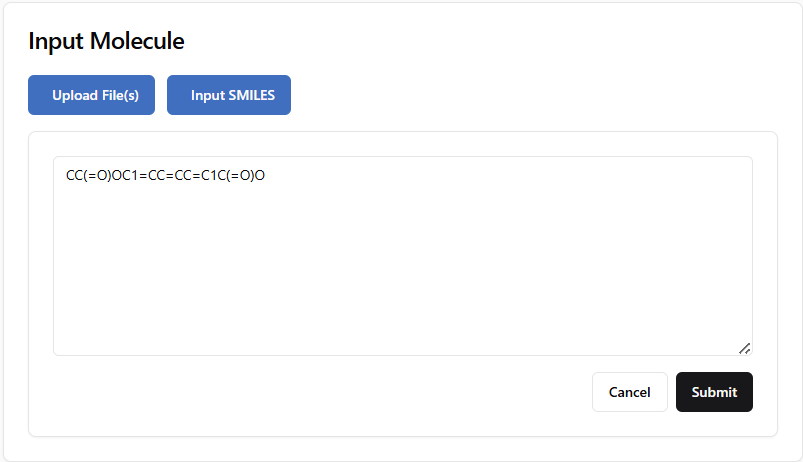The height and width of the screenshot is (462, 803).
Task: Place cursor at end of SMILES string
Action: pyautogui.click(x=266, y=176)
